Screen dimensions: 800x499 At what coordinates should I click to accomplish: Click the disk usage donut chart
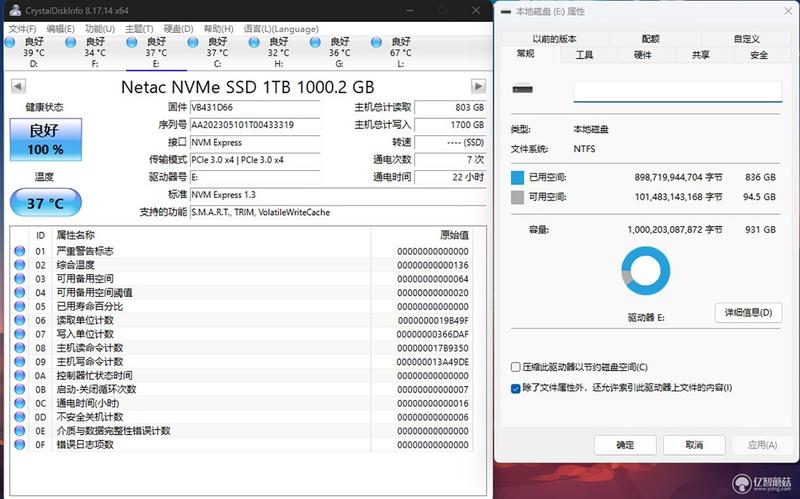645,270
